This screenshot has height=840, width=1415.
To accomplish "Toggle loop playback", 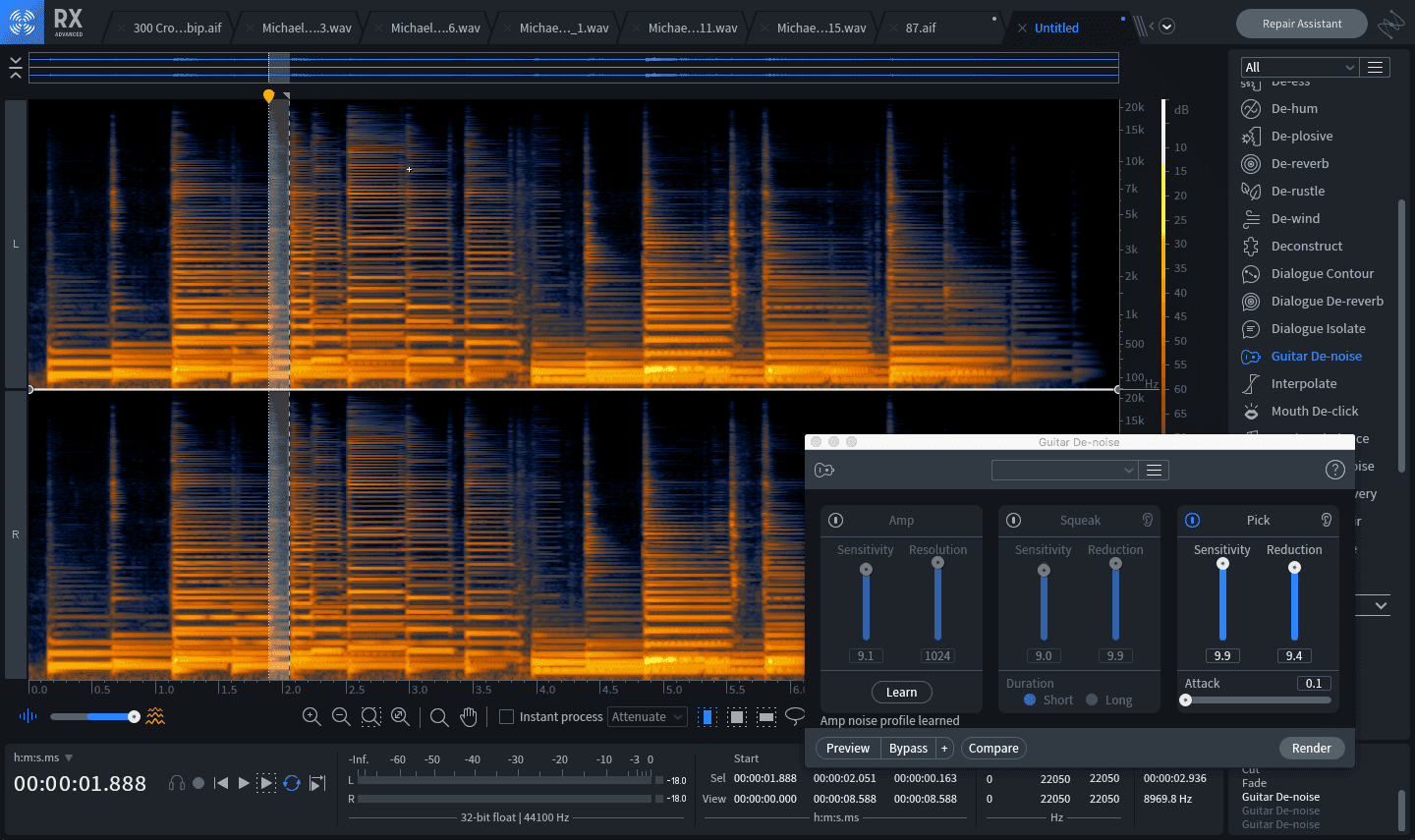I will click(x=292, y=783).
